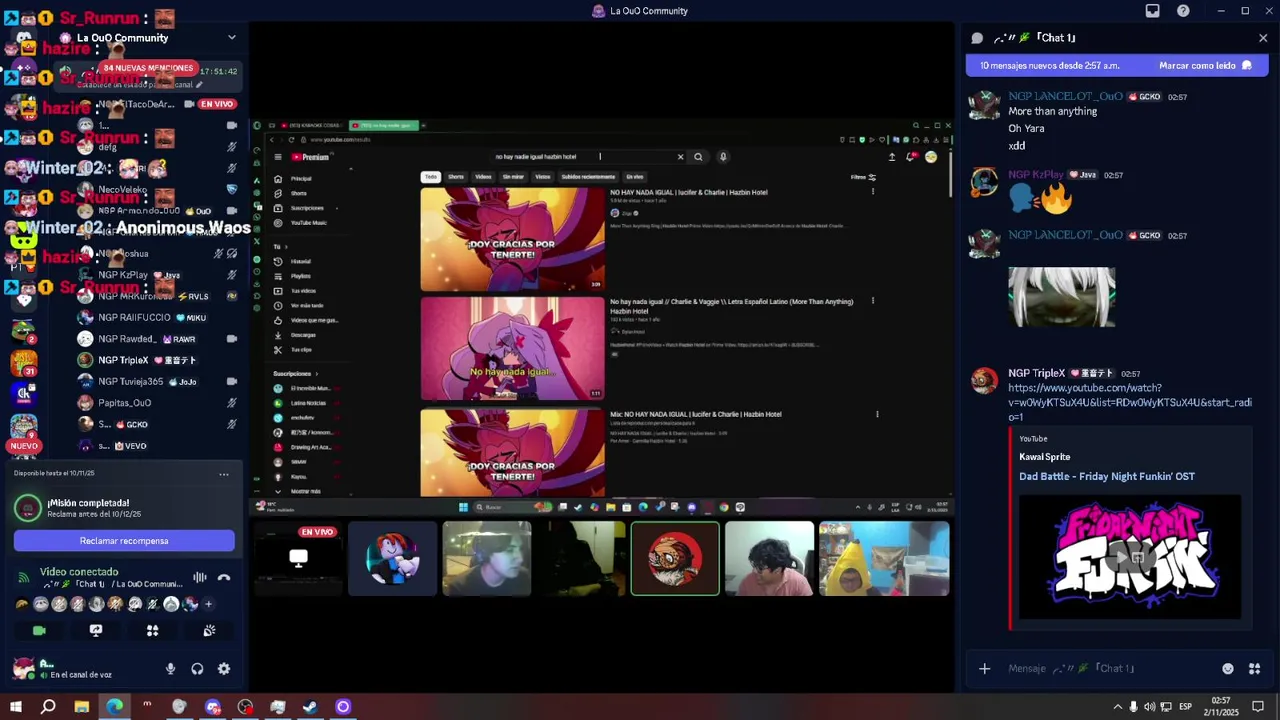This screenshot has width=1280, height=720.
Task: Select the En vivo filter chip in stream
Action: click(x=635, y=177)
